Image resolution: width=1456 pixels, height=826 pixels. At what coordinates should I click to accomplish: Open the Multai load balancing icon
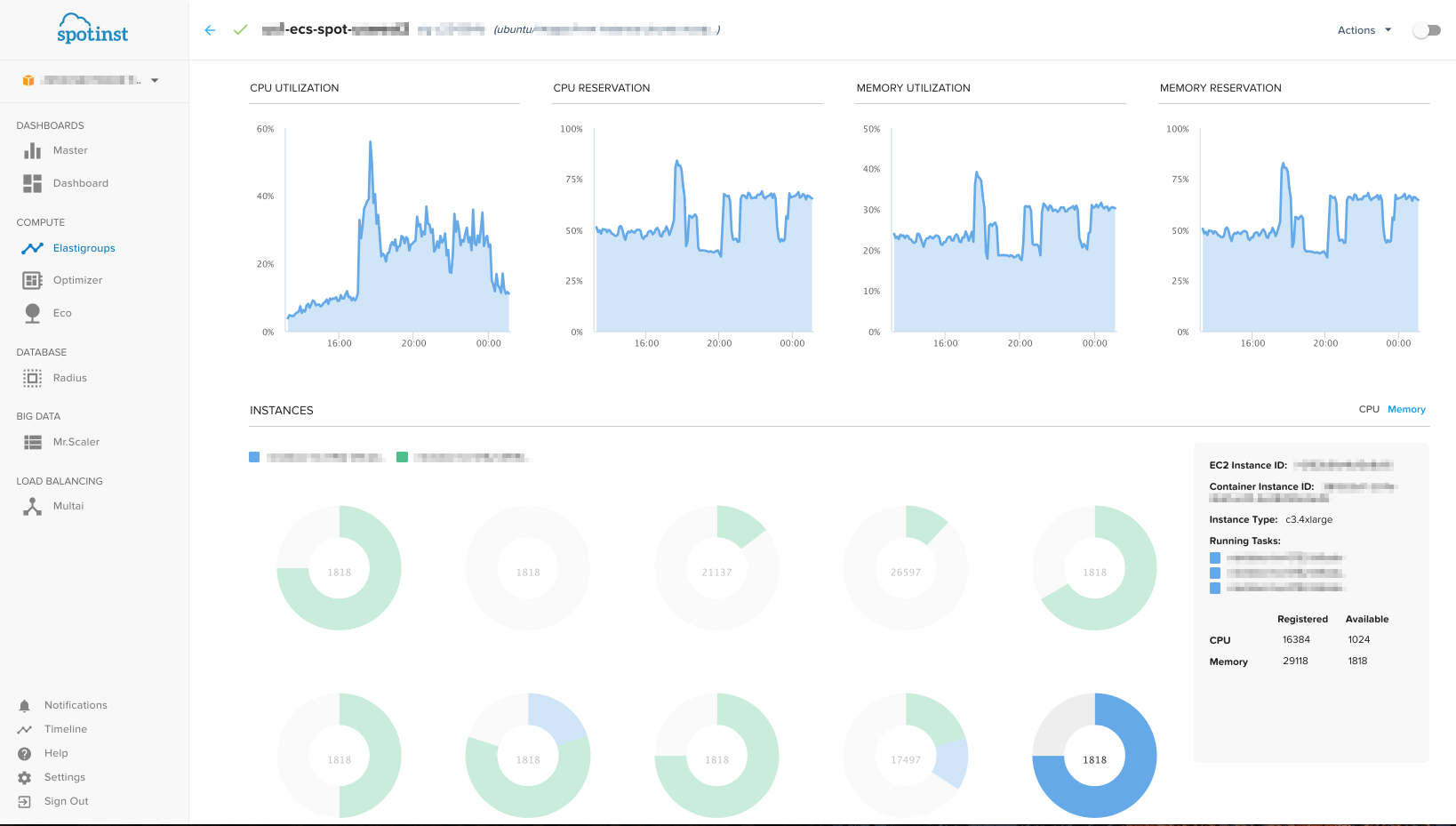33,506
